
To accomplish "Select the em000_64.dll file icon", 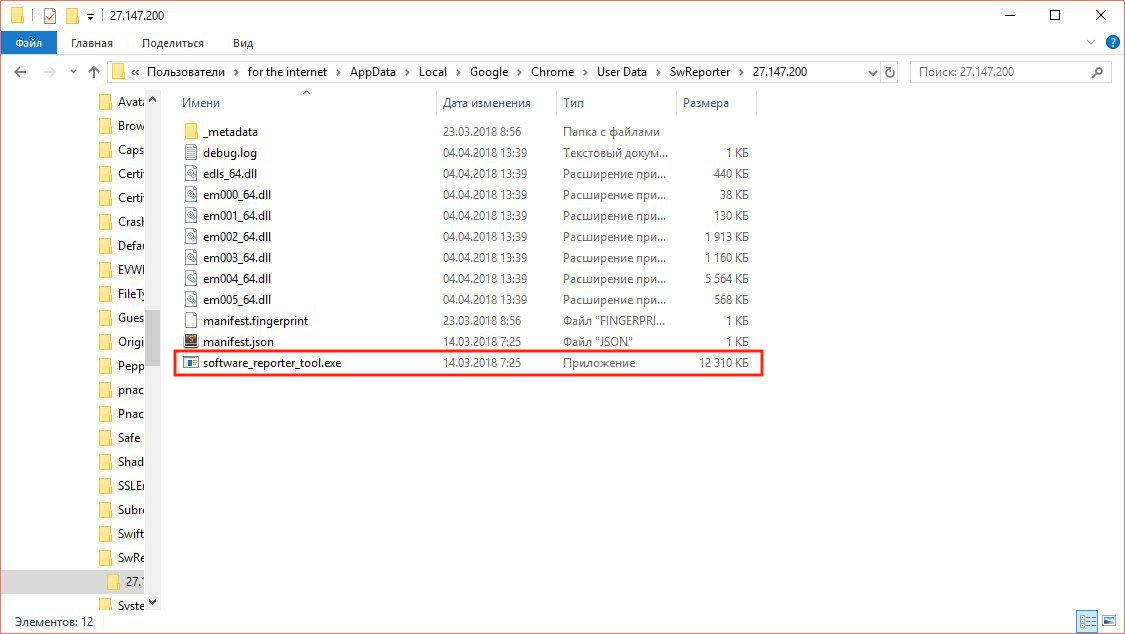I will [191, 194].
